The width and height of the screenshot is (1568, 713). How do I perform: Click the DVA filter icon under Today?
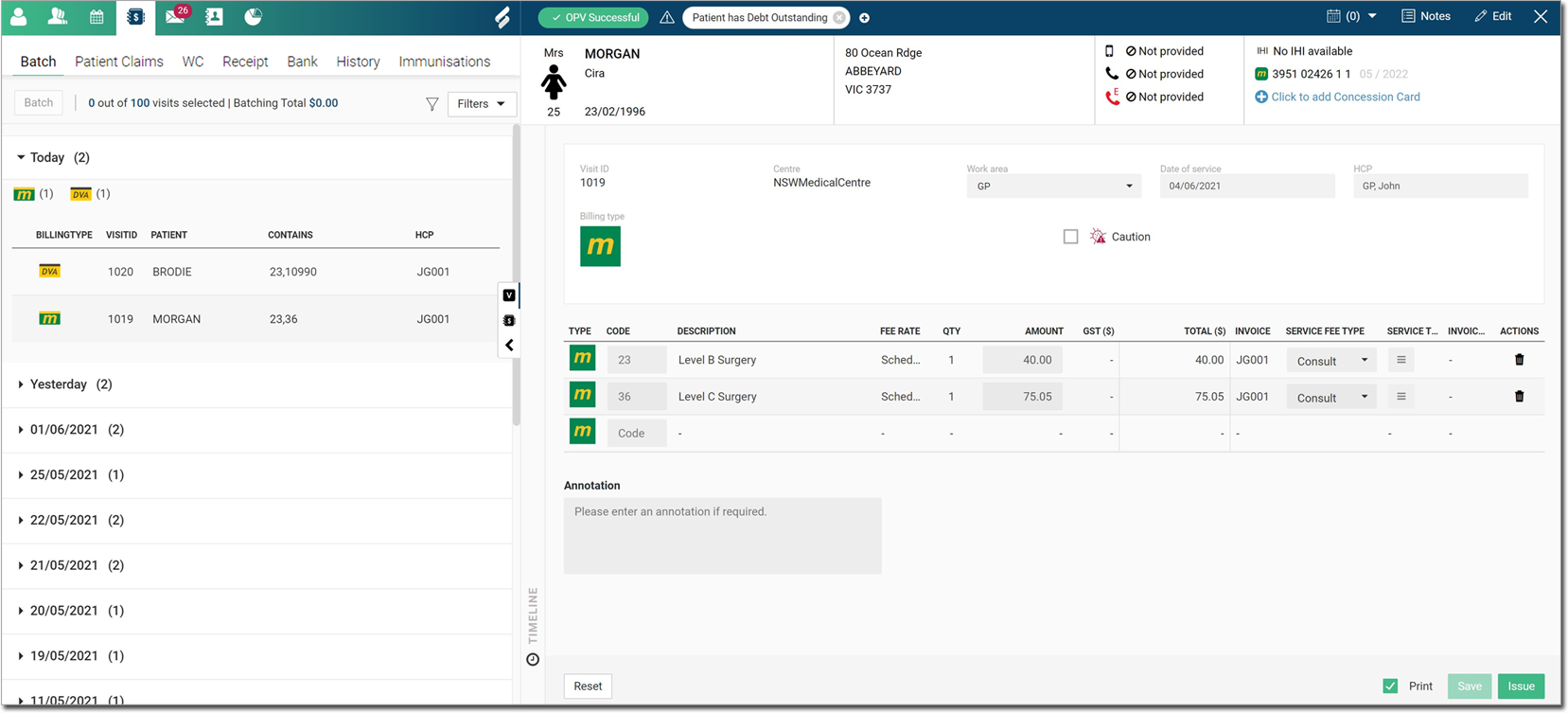coord(80,194)
